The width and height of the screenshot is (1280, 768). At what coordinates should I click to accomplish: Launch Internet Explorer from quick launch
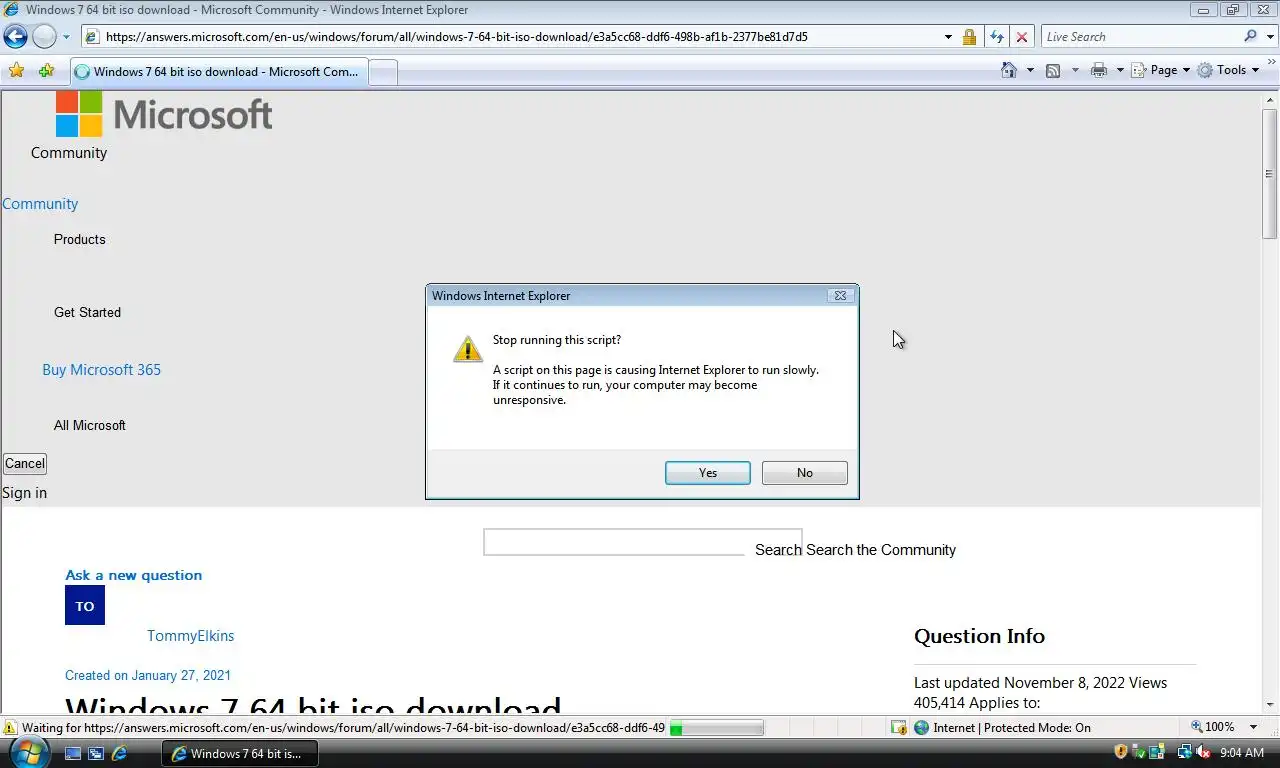119,753
